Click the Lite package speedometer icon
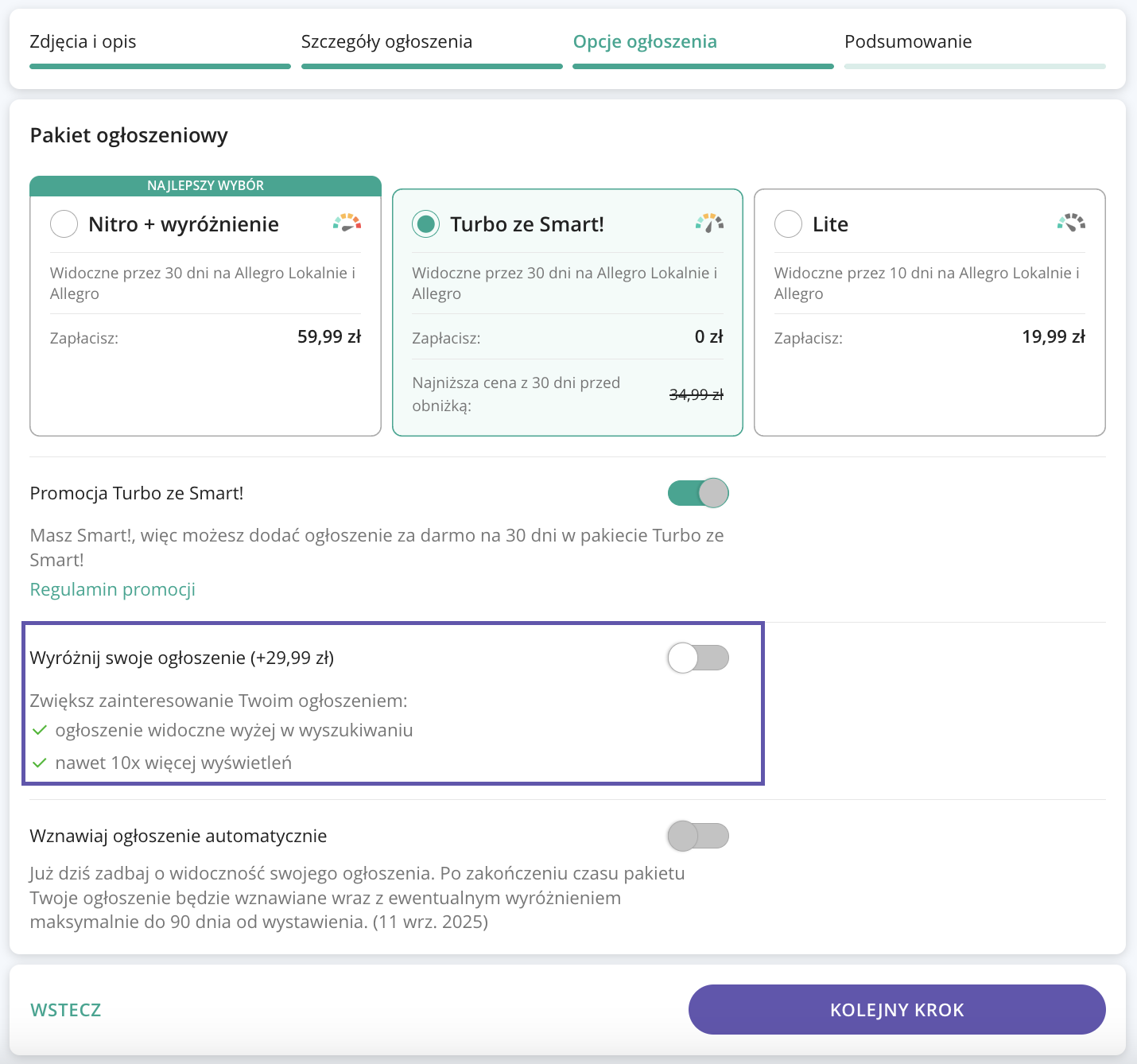1137x1064 pixels. tap(1071, 223)
